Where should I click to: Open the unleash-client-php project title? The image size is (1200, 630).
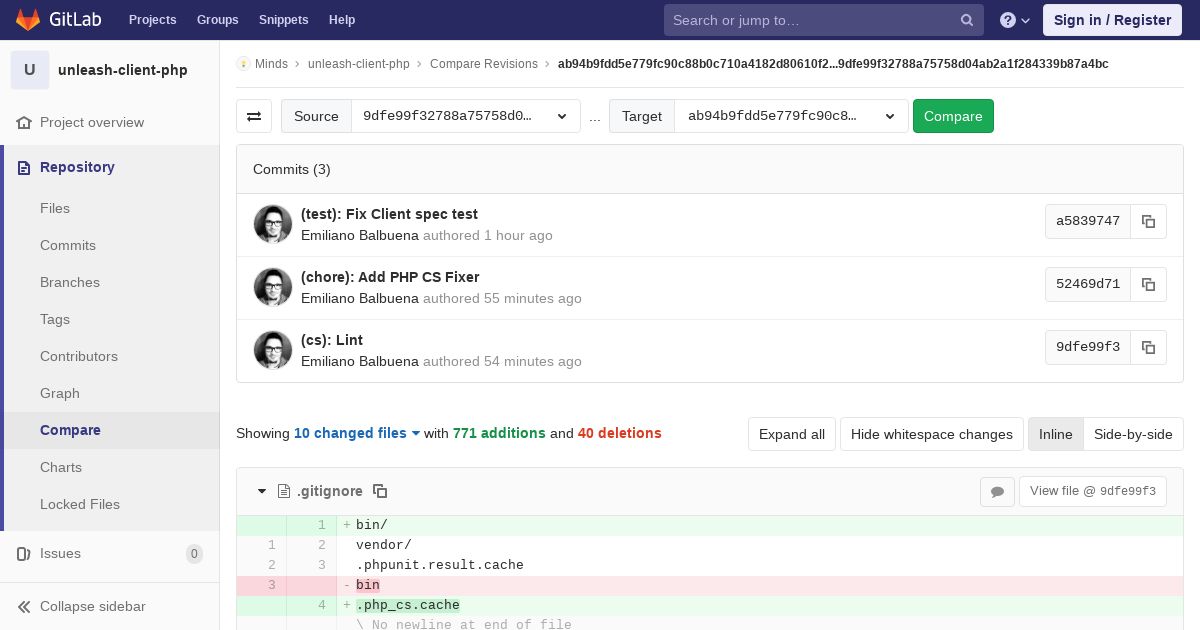tap(123, 70)
